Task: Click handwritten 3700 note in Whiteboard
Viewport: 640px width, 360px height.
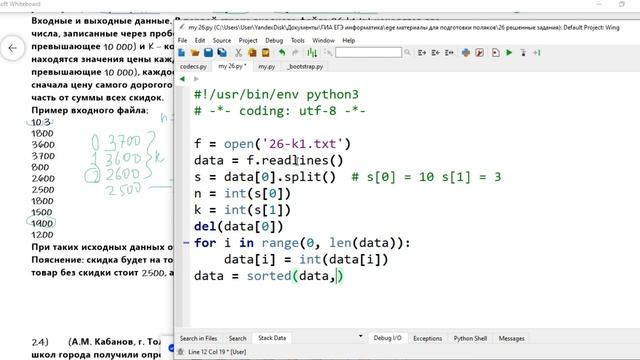Action: [x=124, y=142]
